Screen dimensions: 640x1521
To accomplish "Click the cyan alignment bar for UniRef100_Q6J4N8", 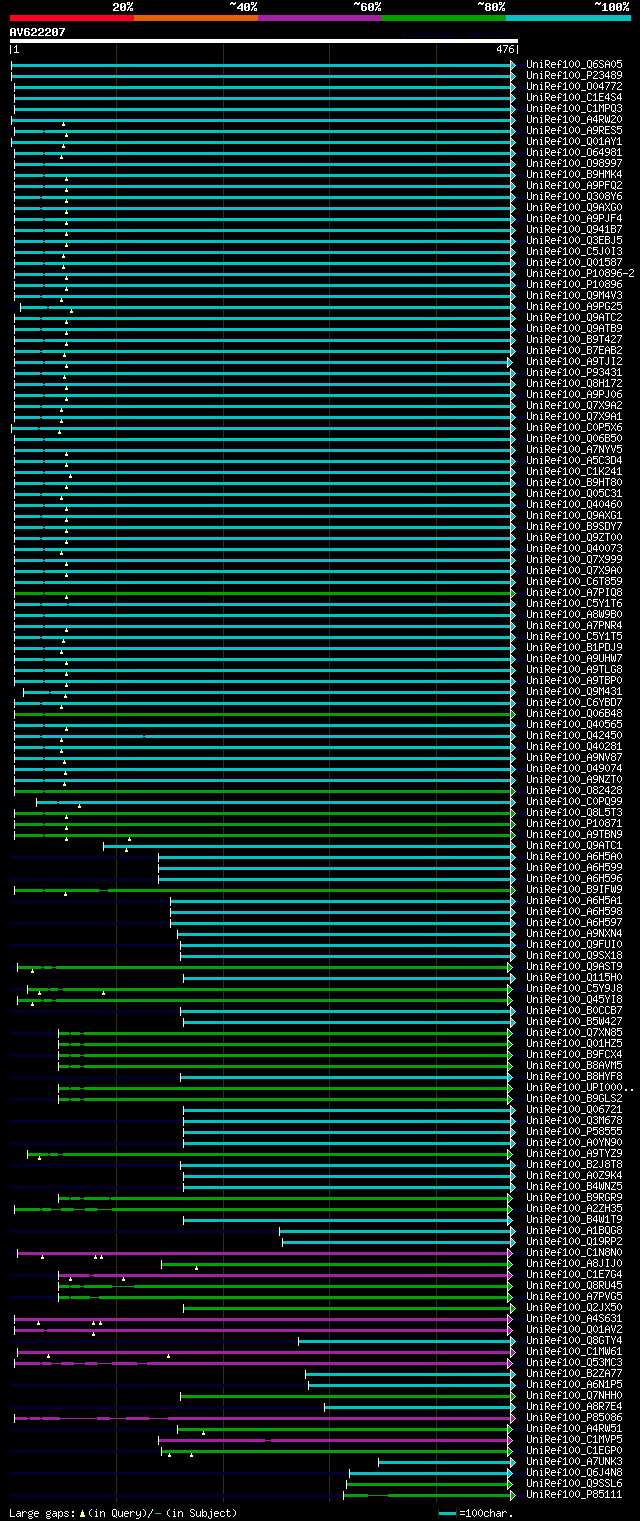I will (429, 1473).
